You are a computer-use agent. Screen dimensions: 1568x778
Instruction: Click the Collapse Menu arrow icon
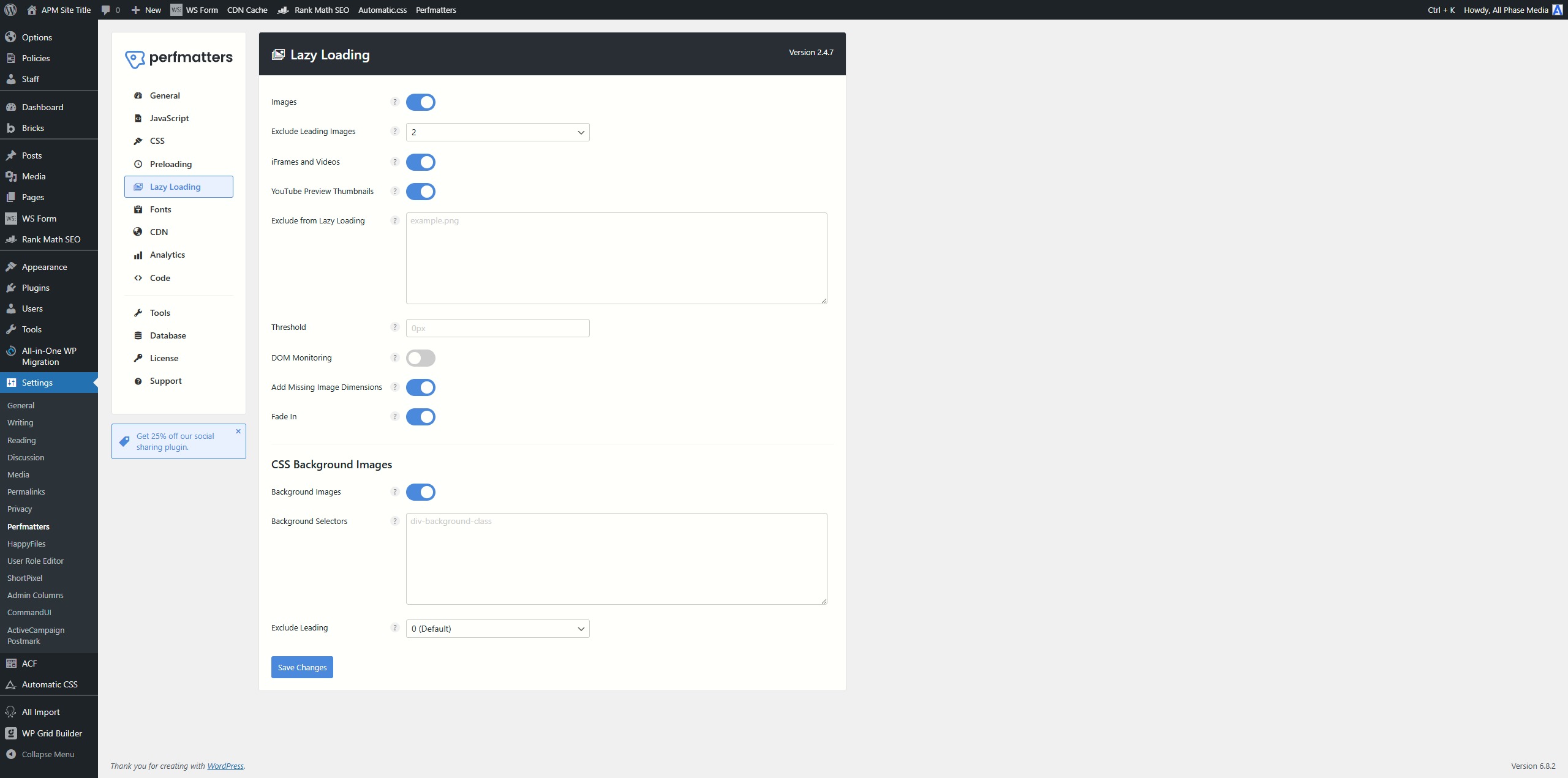point(10,754)
